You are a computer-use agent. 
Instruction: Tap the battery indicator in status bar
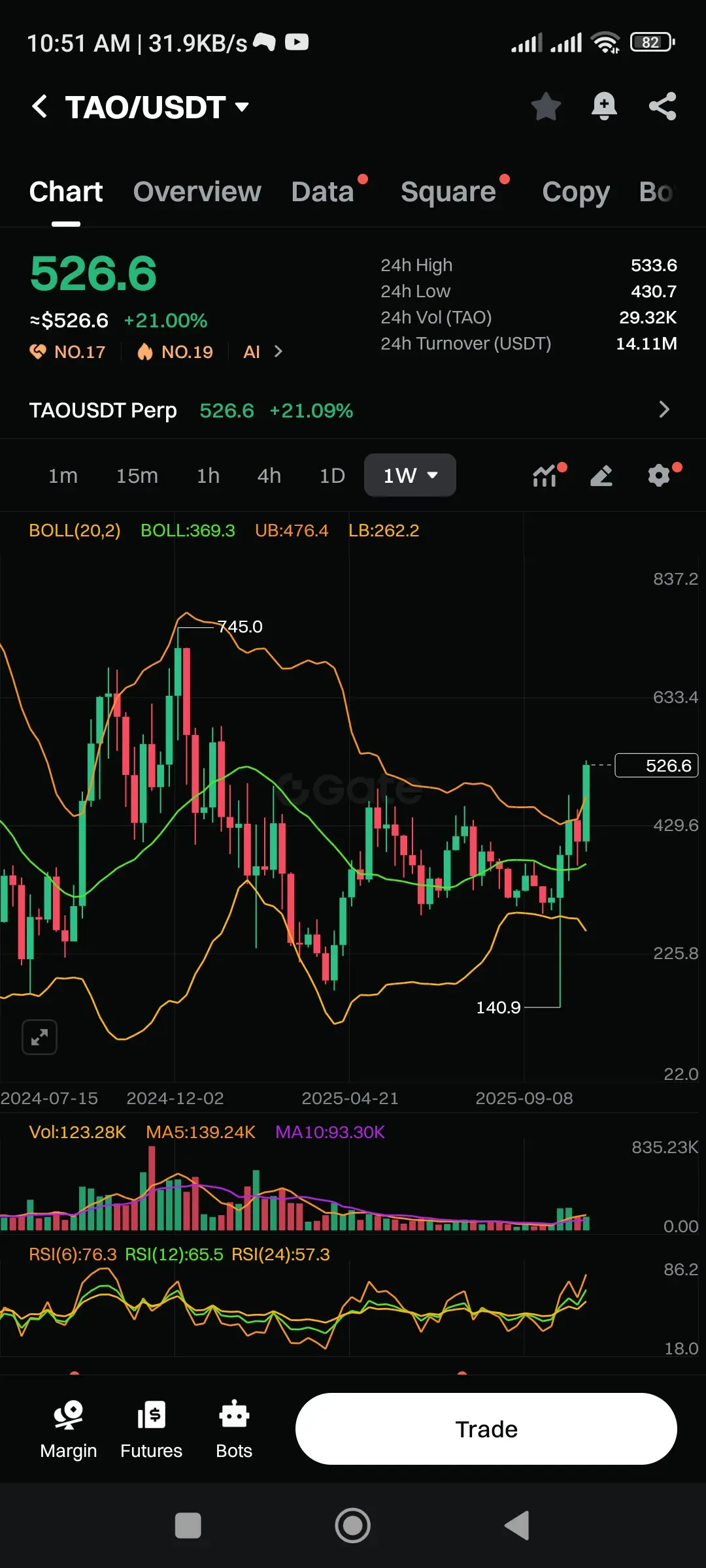(652, 42)
